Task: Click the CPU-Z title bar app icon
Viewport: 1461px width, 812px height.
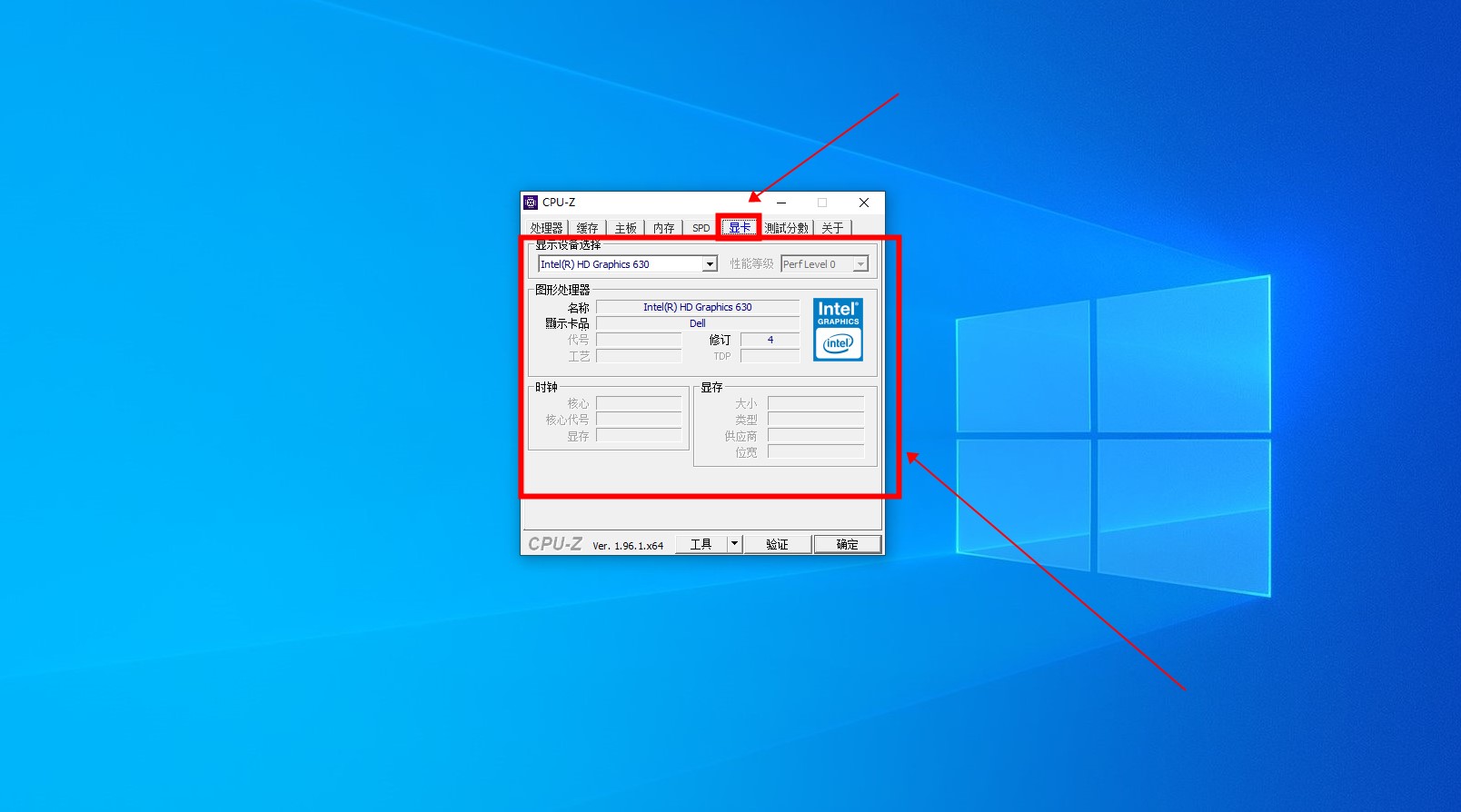Action: click(x=531, y=203)
